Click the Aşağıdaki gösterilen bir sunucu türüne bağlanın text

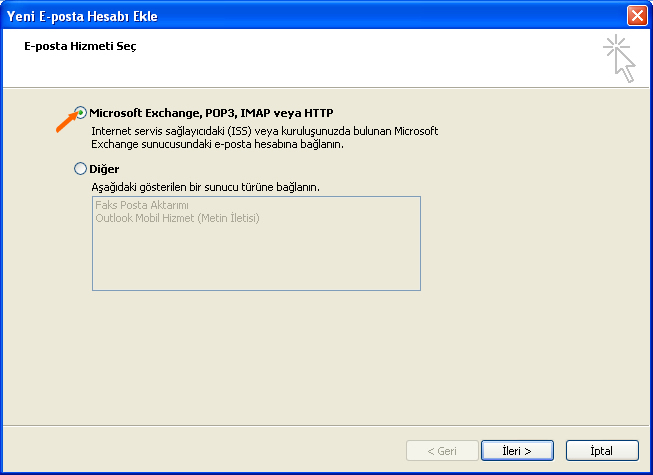pyautogui.click(x=206, y=187)
